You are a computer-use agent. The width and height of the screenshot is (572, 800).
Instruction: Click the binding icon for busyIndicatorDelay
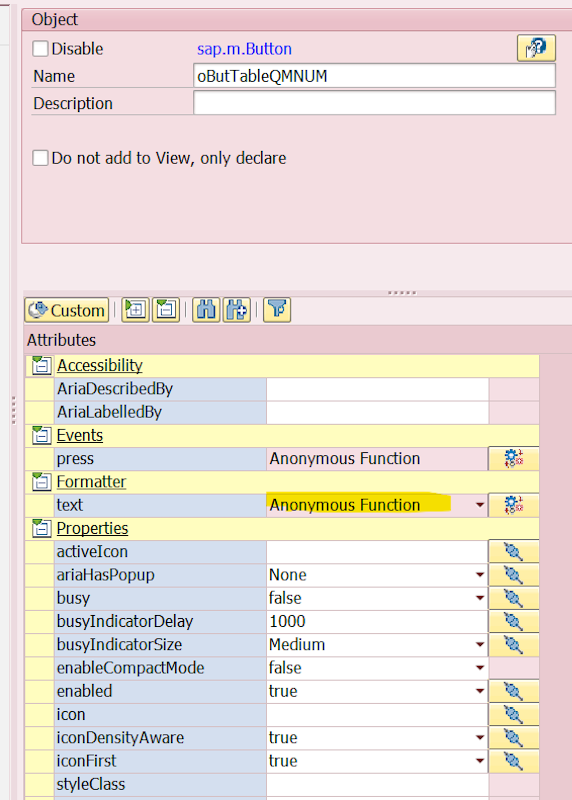click(x=513, y=621)
